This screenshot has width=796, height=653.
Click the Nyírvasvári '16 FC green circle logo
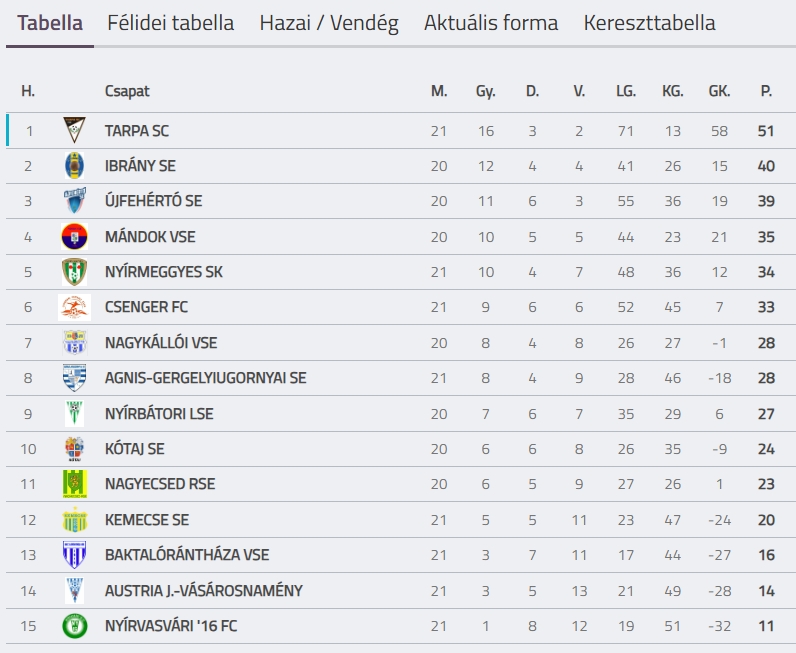75,626
